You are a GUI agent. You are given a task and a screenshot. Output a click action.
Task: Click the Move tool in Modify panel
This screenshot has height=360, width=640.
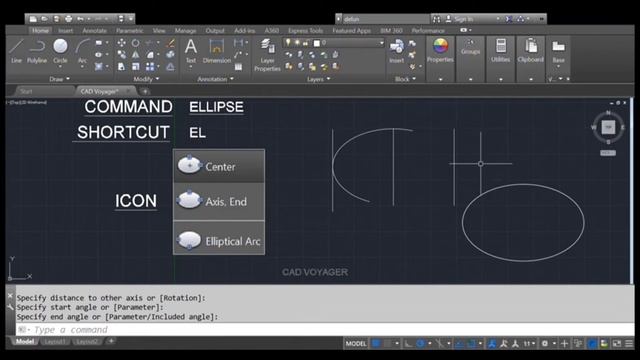121,42
